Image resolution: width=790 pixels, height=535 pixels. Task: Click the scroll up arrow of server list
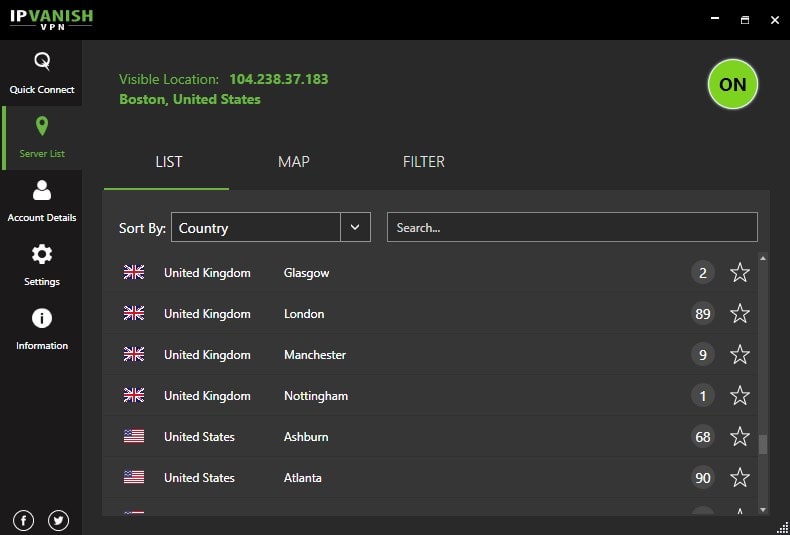tap(763, 258)
